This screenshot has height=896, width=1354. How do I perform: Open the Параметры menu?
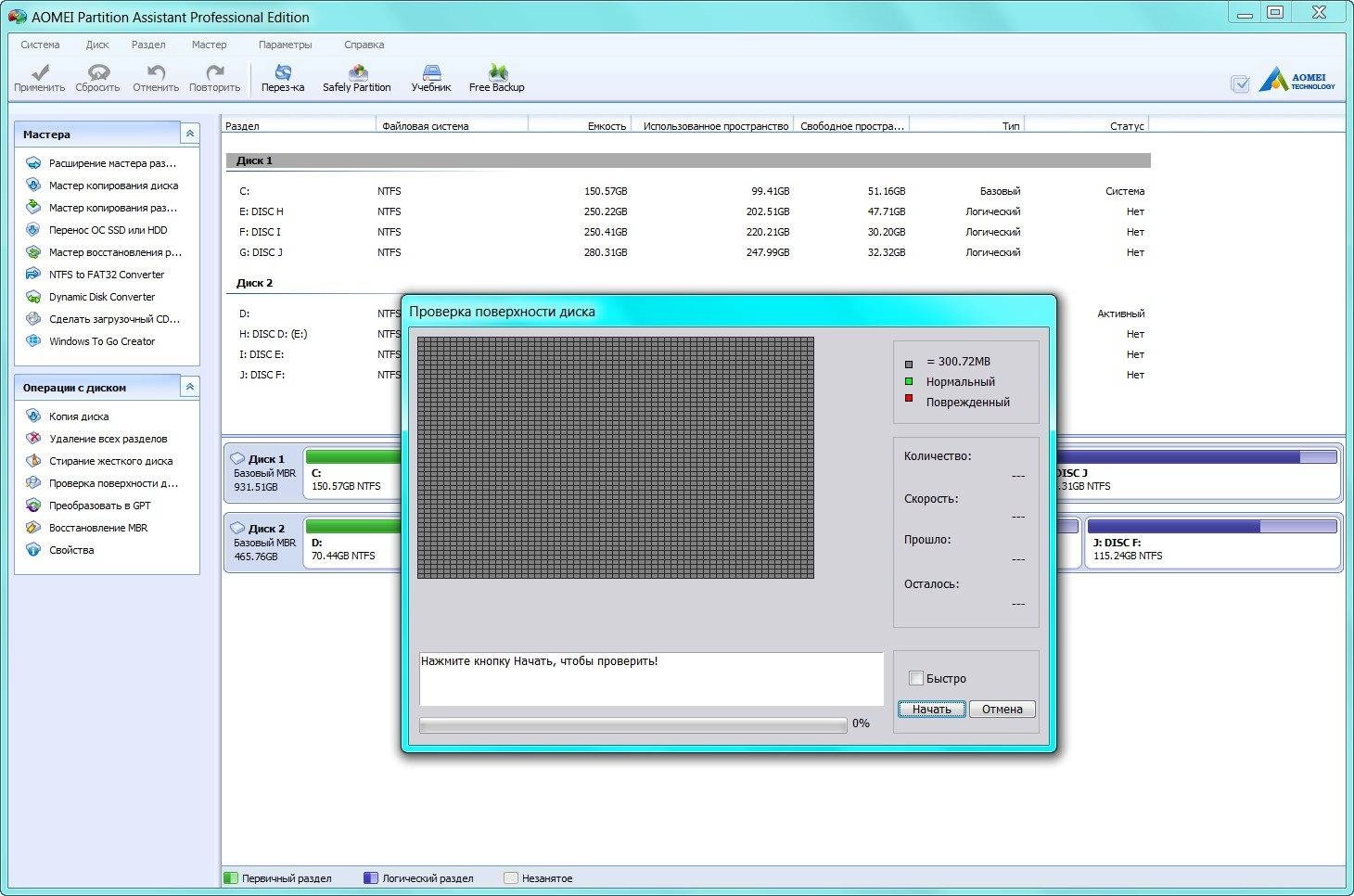(286, 45)
